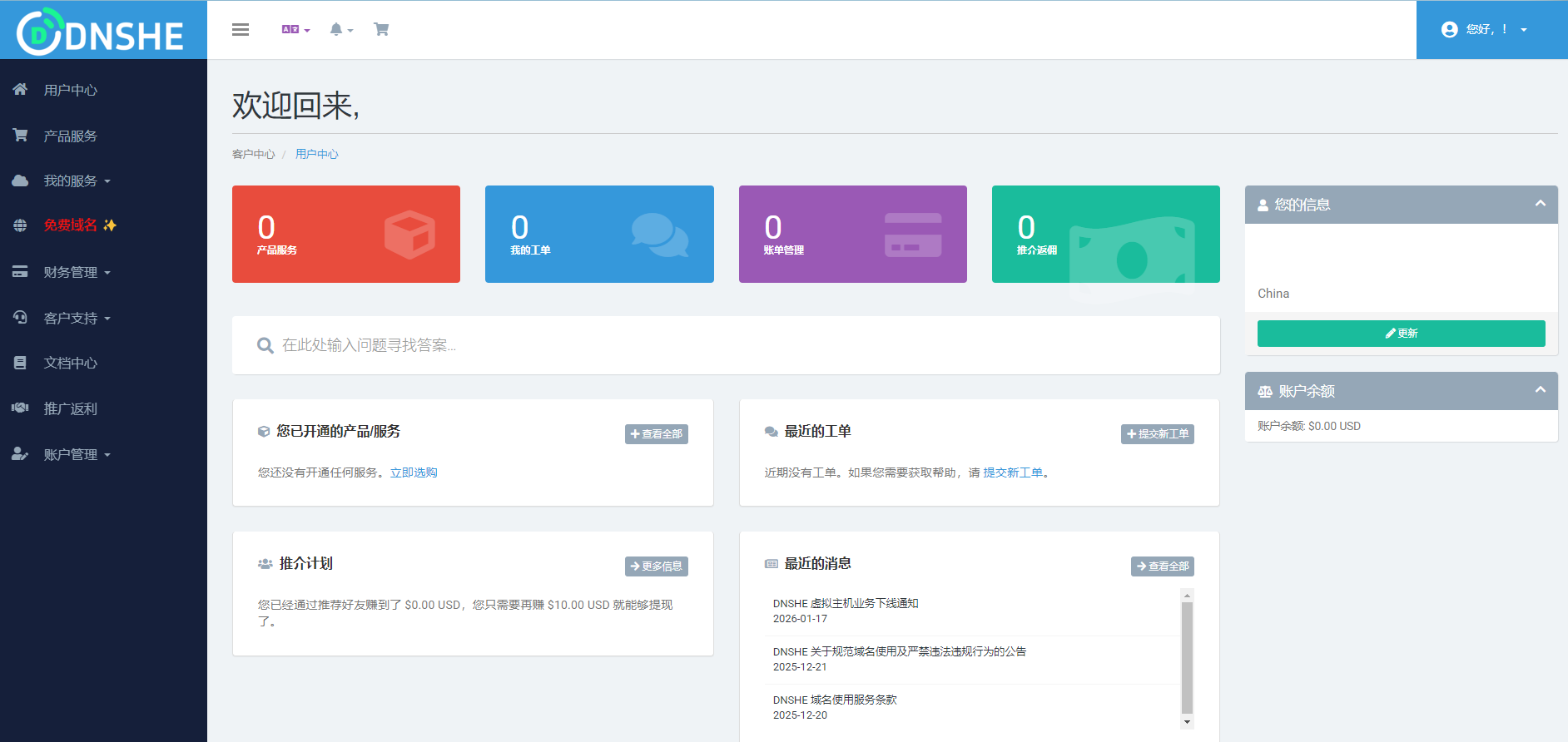Click the news list scrollbar down arrow
The height and width of the screenshot is (742, 1568).
click(x=1187, y=722)
